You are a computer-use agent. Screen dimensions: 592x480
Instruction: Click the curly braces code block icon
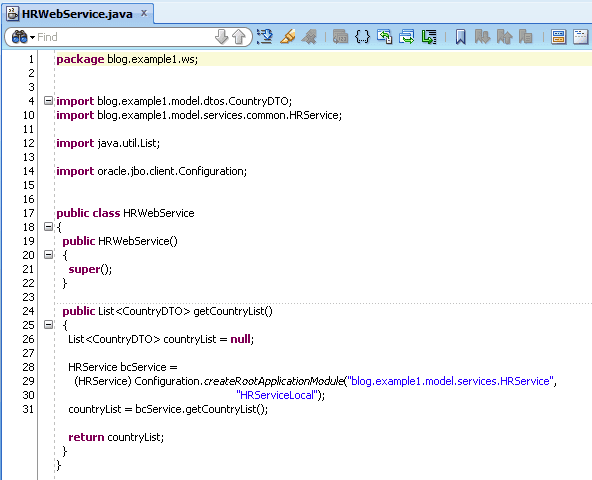click(x=362, y=37)
